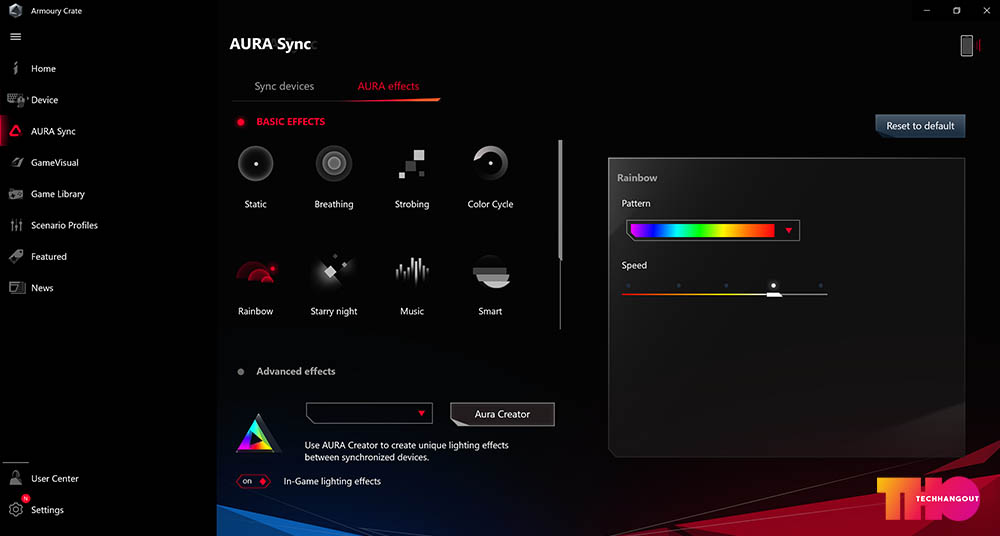
Task: Open the Device sidebar icon
Action: coord(16,100)
